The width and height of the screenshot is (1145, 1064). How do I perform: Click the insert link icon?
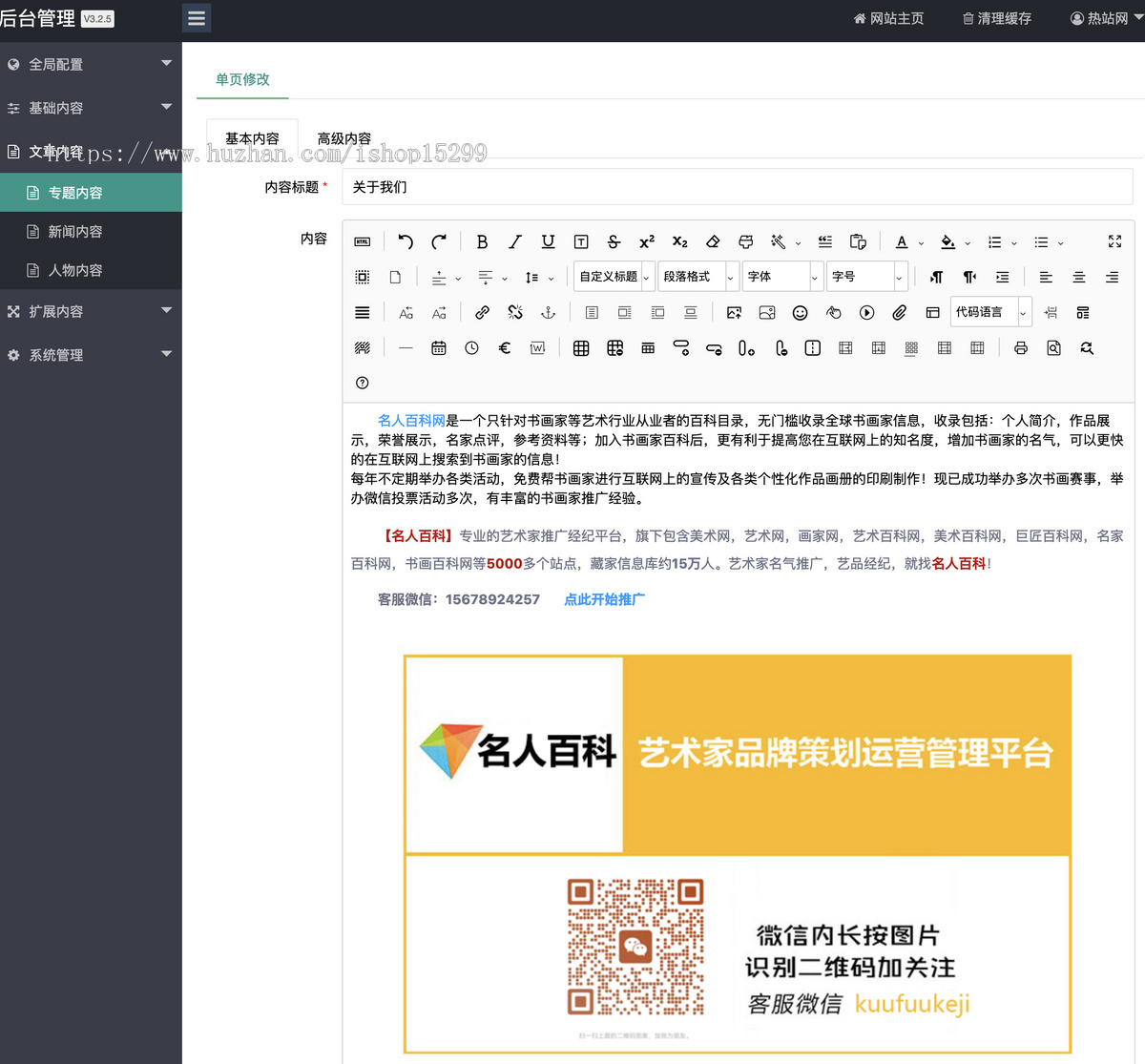482,312
